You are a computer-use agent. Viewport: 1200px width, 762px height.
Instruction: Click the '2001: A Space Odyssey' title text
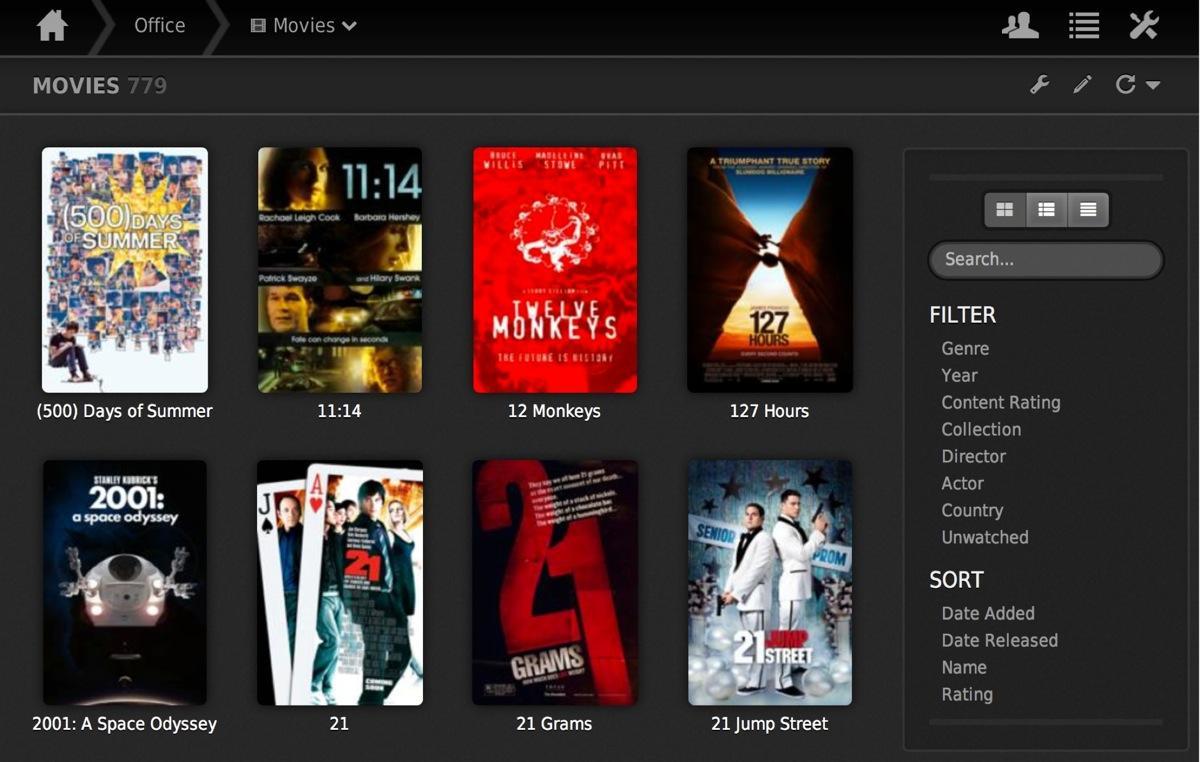pos(124,724)
